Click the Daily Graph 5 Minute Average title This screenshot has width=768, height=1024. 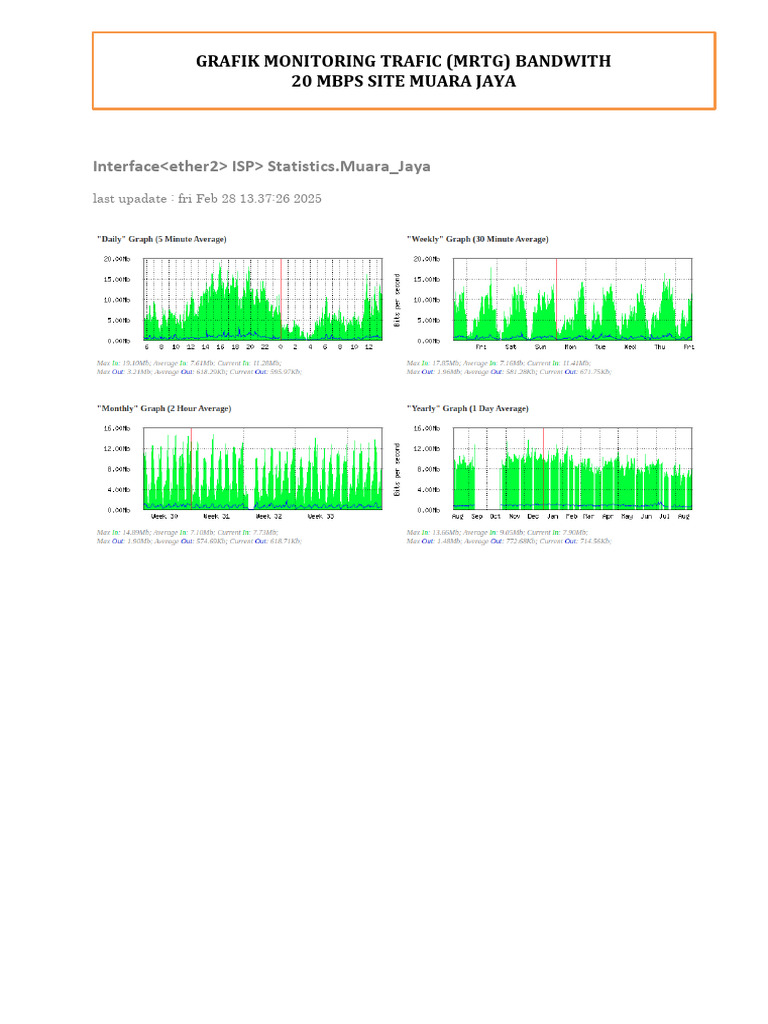[162, 239]
